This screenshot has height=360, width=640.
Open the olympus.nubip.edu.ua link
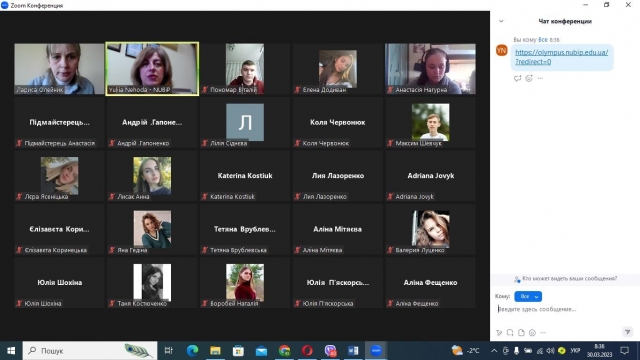click(x=561, y=57)
